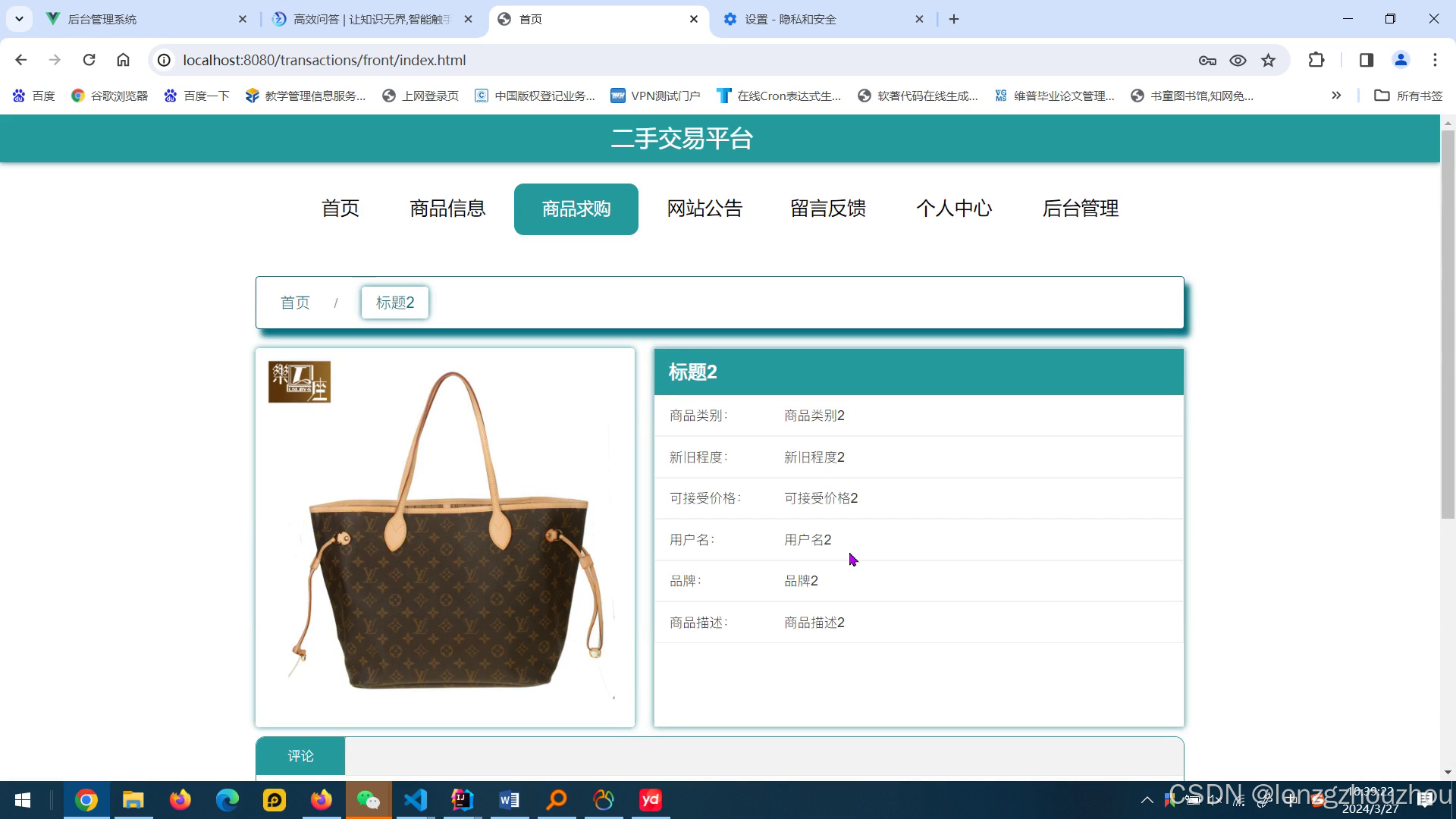Click the handbag product image
This screenshot has width=1456, height=819.
445,538
